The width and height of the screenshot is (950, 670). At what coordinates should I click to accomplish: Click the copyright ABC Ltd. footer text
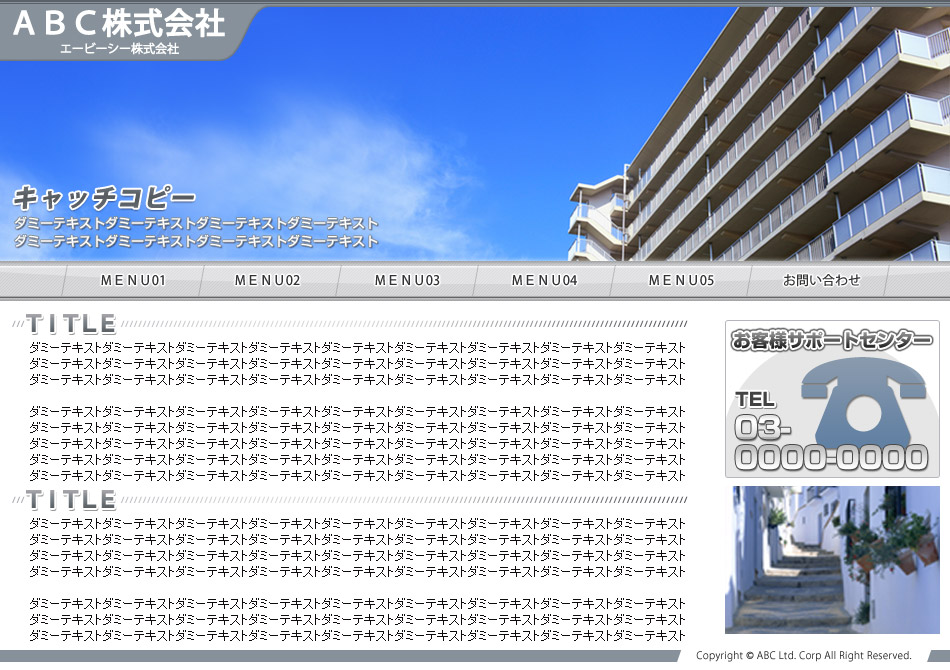coord(804,656)
